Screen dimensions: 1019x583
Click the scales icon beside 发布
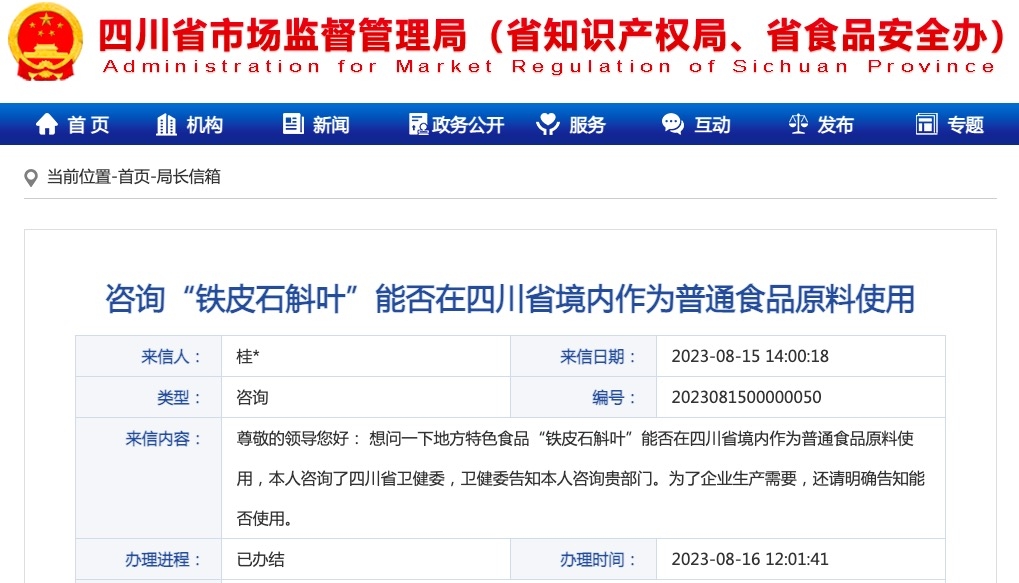coord(798,125)
